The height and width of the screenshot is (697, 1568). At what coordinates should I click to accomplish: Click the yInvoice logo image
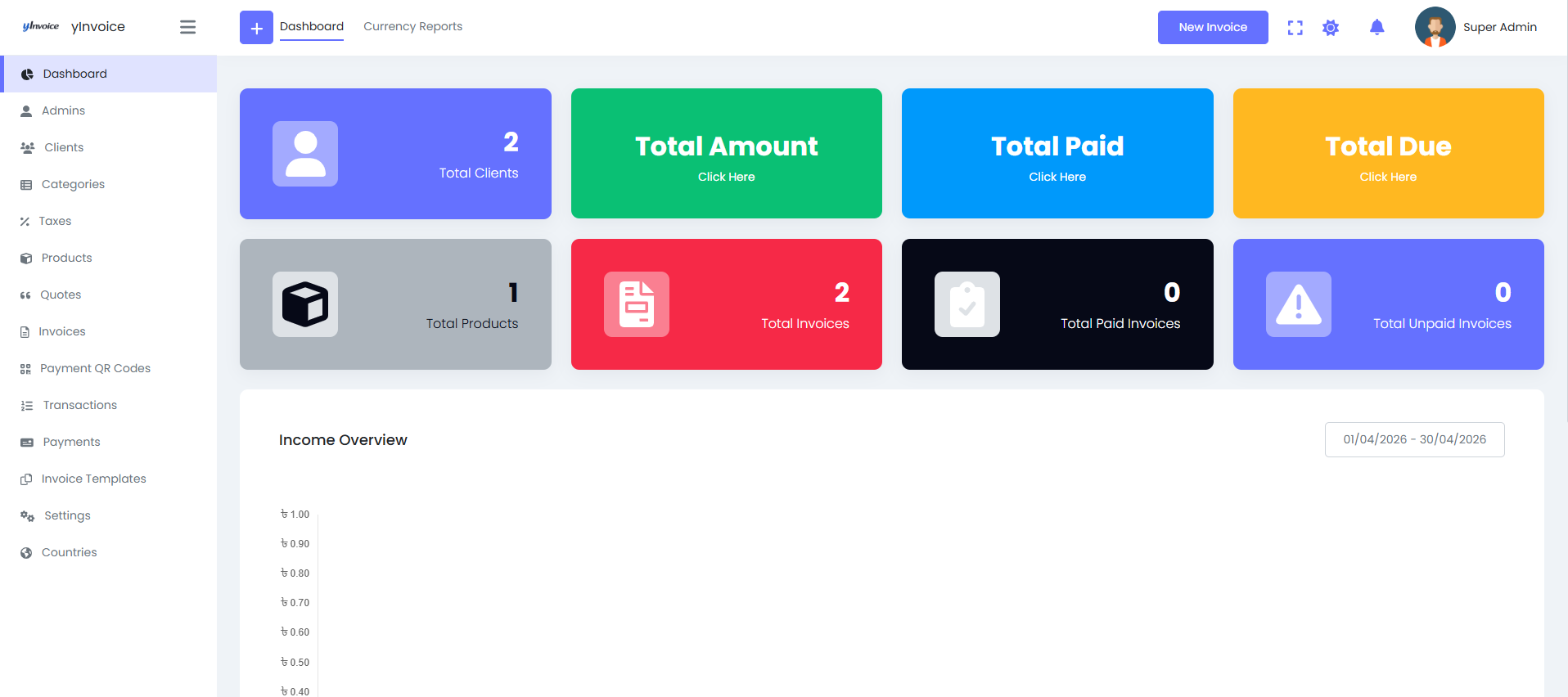pos(41,26)
